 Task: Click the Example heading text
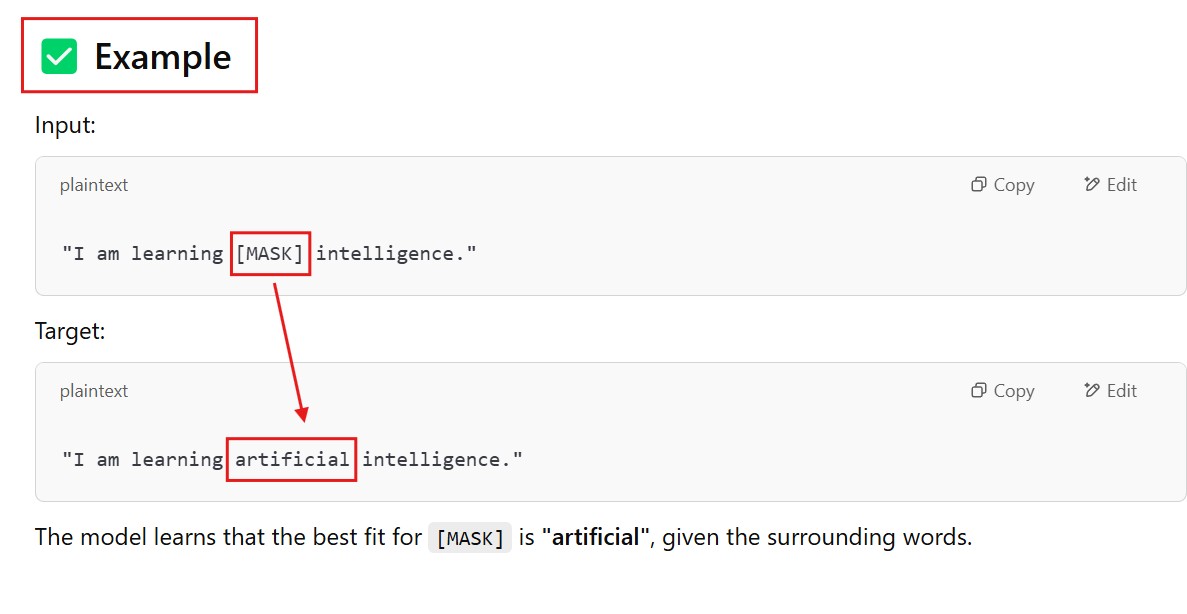163,57
